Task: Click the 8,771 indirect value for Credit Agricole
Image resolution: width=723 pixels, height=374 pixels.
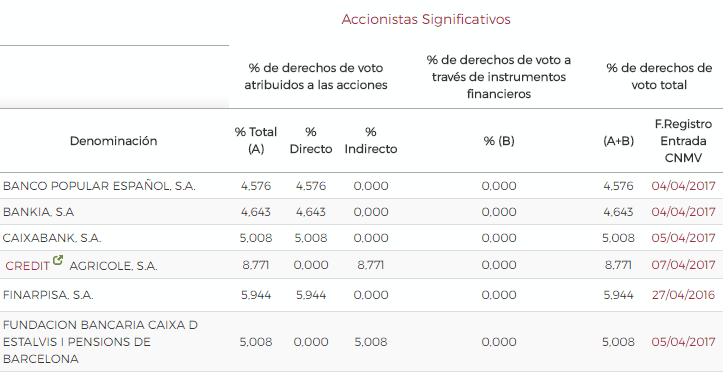Action: point(371,265)
